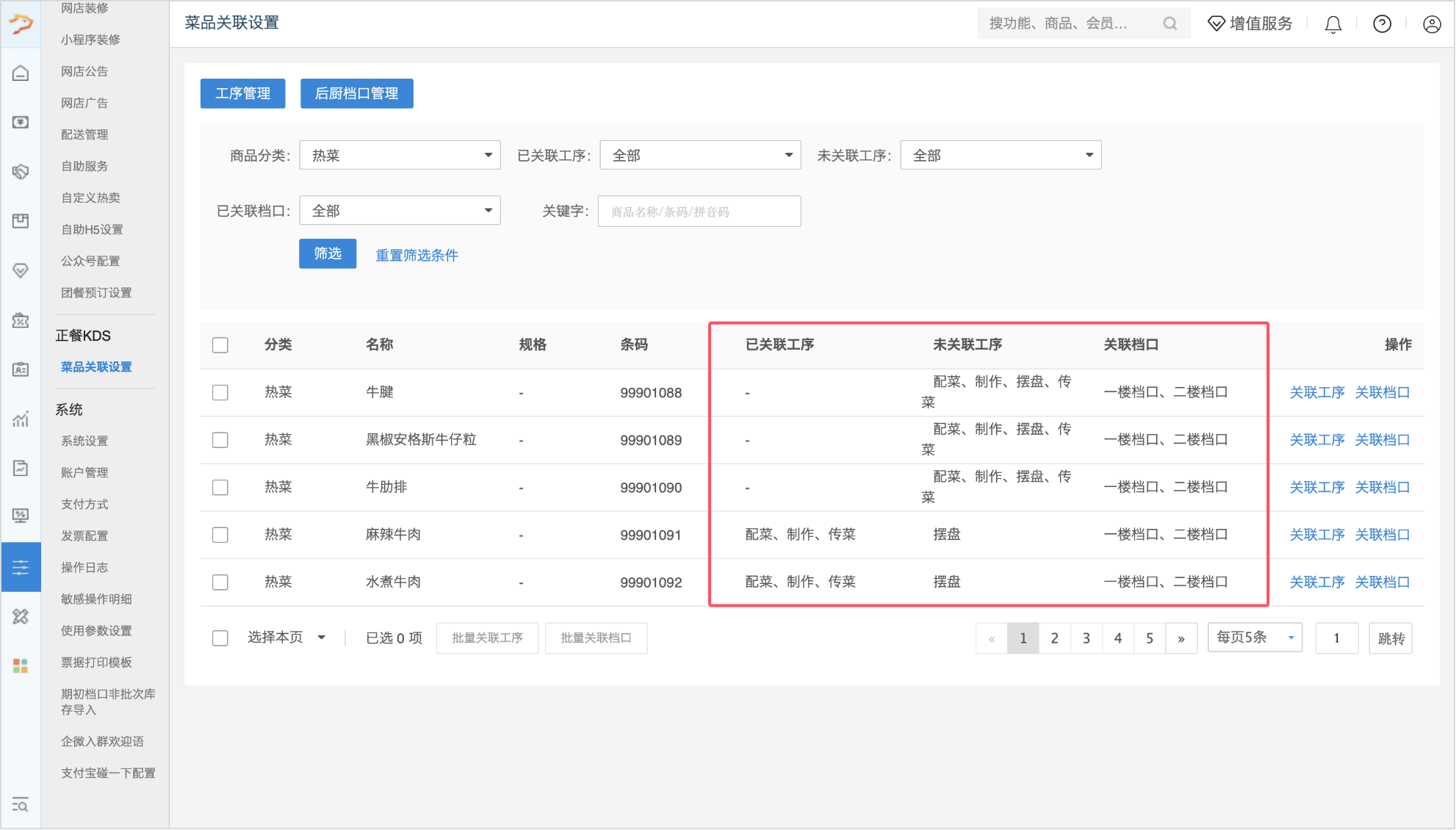Click the 增值服务 diamond icon

[x=1216, y=24]
